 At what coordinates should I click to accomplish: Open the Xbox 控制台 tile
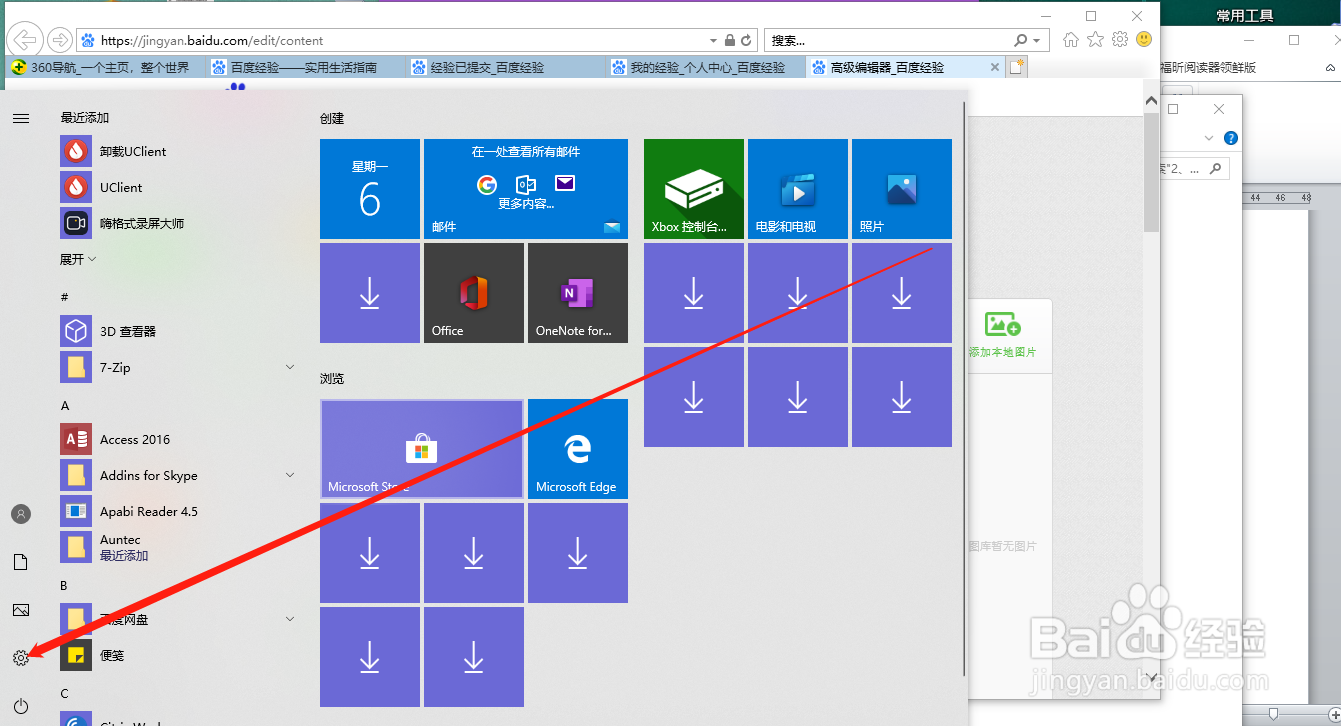(694, 189)
